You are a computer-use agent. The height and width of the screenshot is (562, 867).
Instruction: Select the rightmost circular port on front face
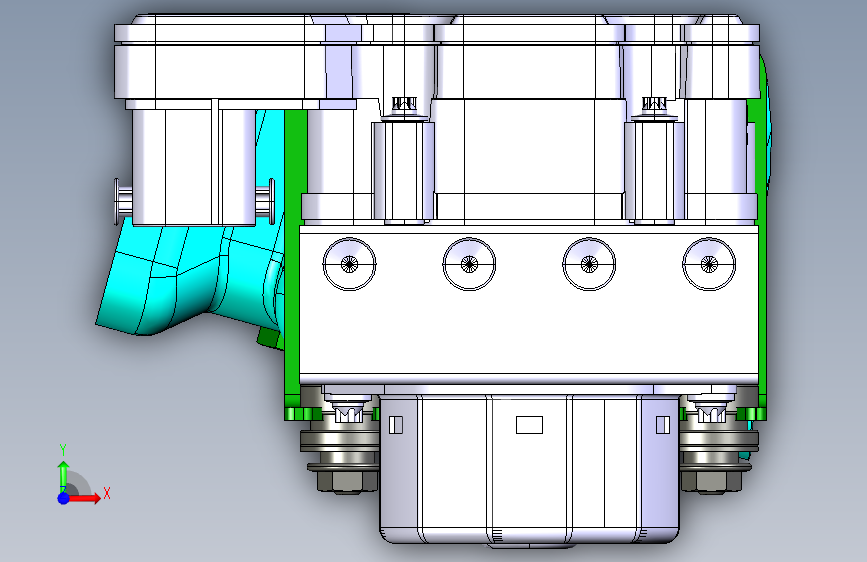pyautogui.click(x=709, y=264)
